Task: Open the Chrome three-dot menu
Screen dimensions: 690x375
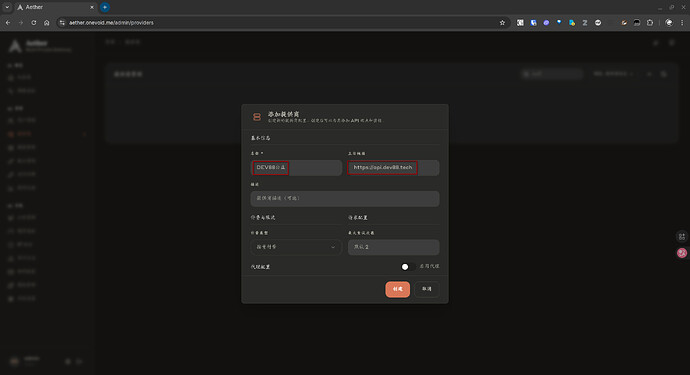Action: click(682, 22)
